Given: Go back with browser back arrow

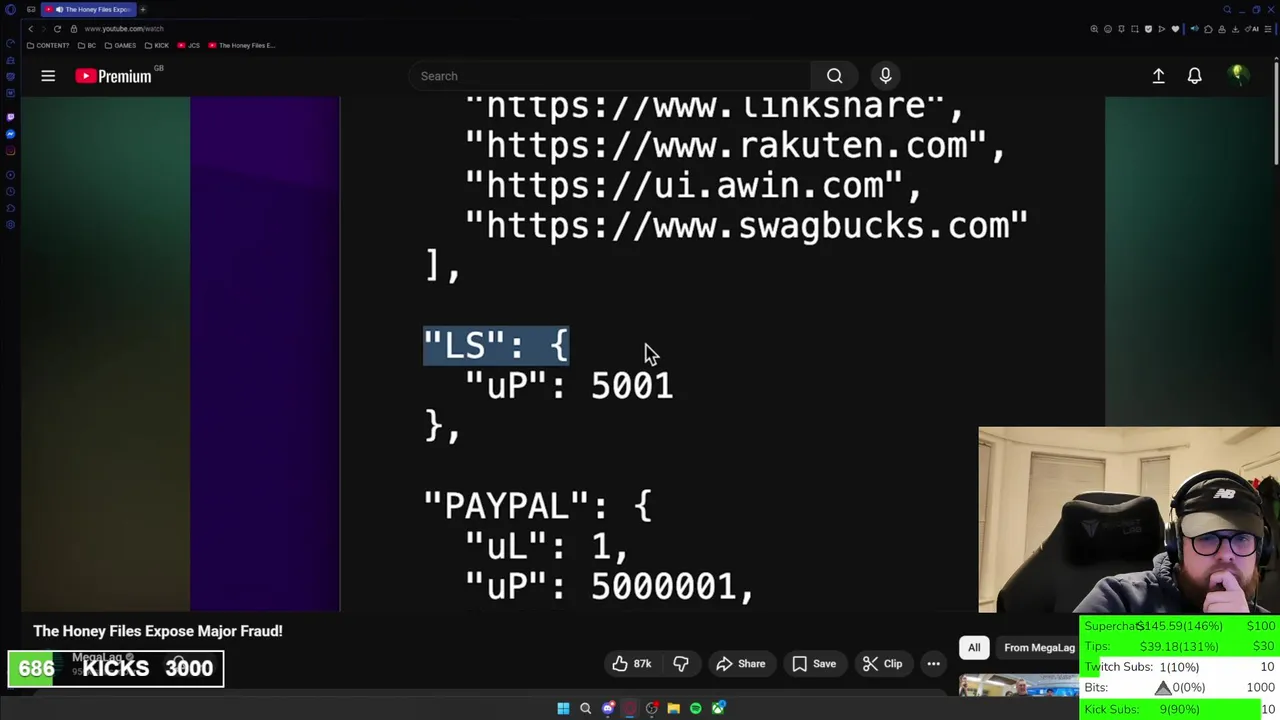Looking at the screenshot, I should (x=30, y=29).
